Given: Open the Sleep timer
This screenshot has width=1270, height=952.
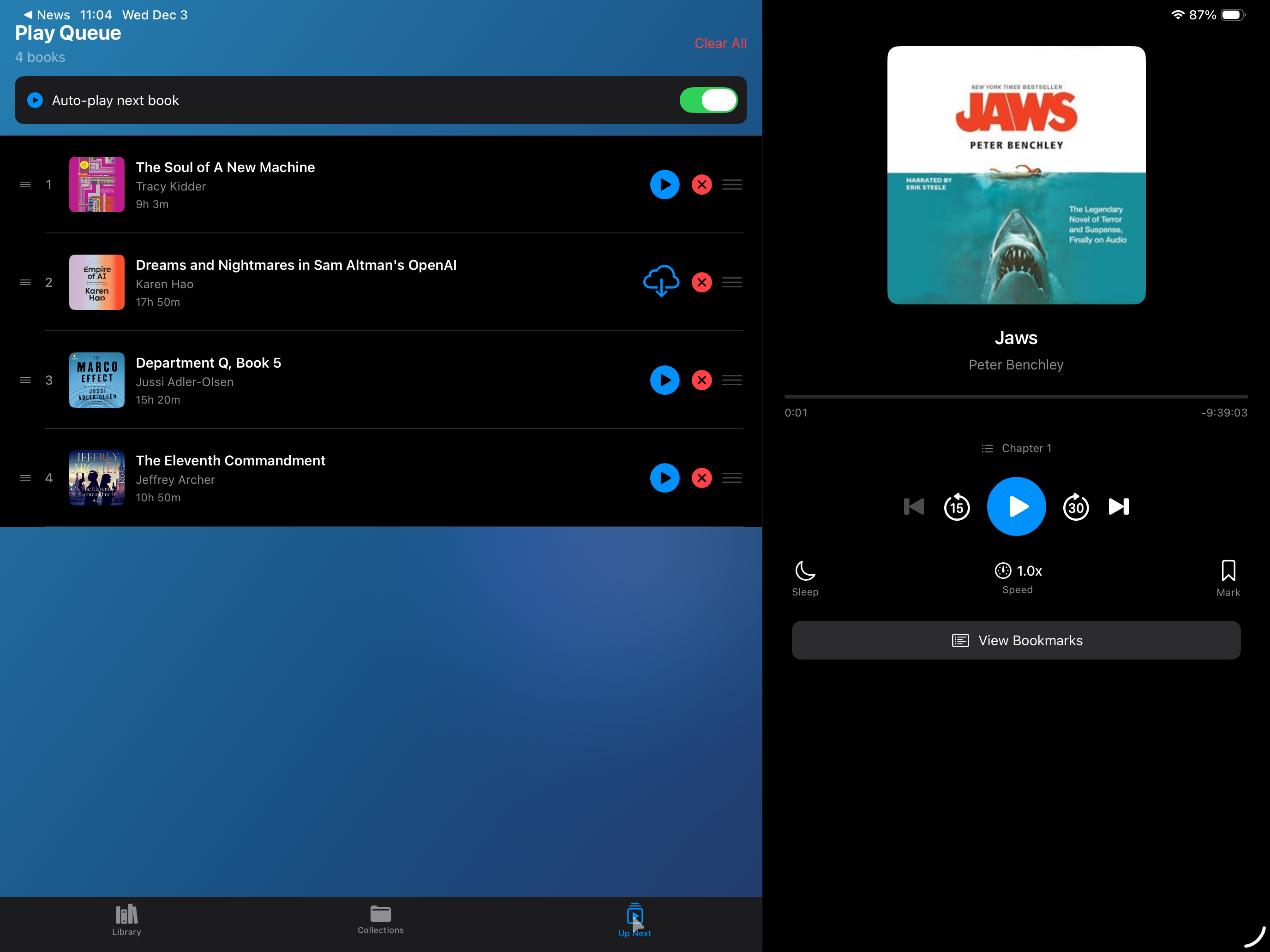Looking at the screenshot, I should (x=805, y=578).
